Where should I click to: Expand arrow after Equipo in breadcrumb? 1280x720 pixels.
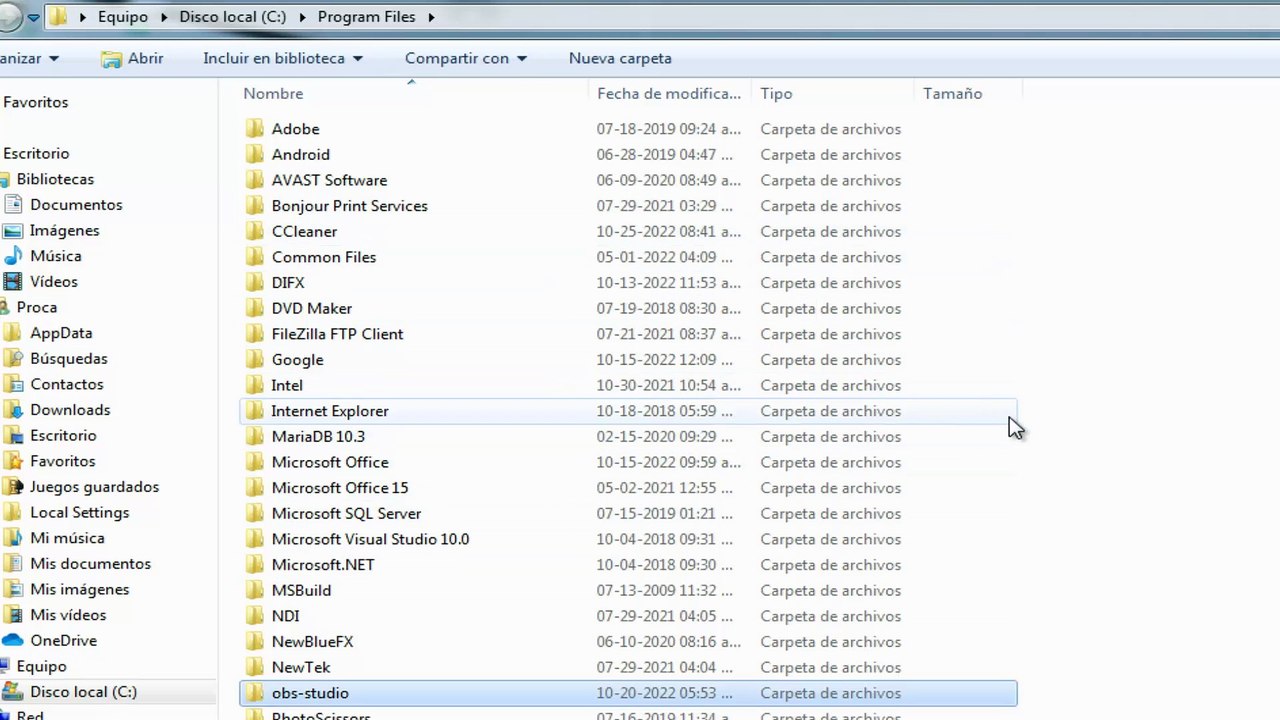164,17
